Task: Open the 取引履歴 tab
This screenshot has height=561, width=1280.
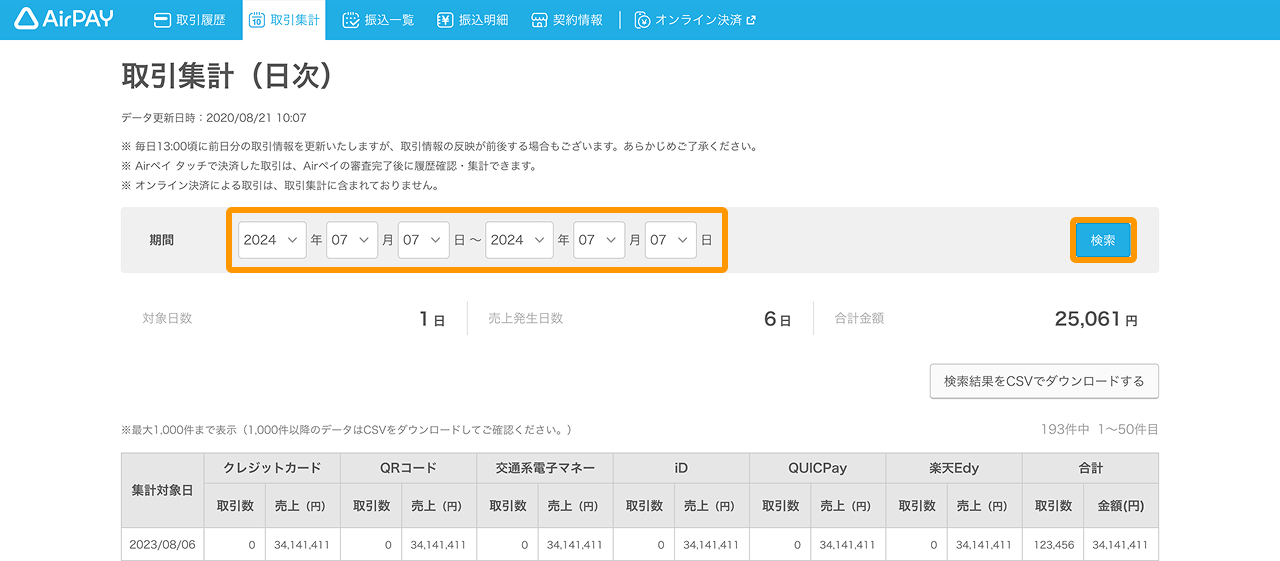Action: coord(190,20)
